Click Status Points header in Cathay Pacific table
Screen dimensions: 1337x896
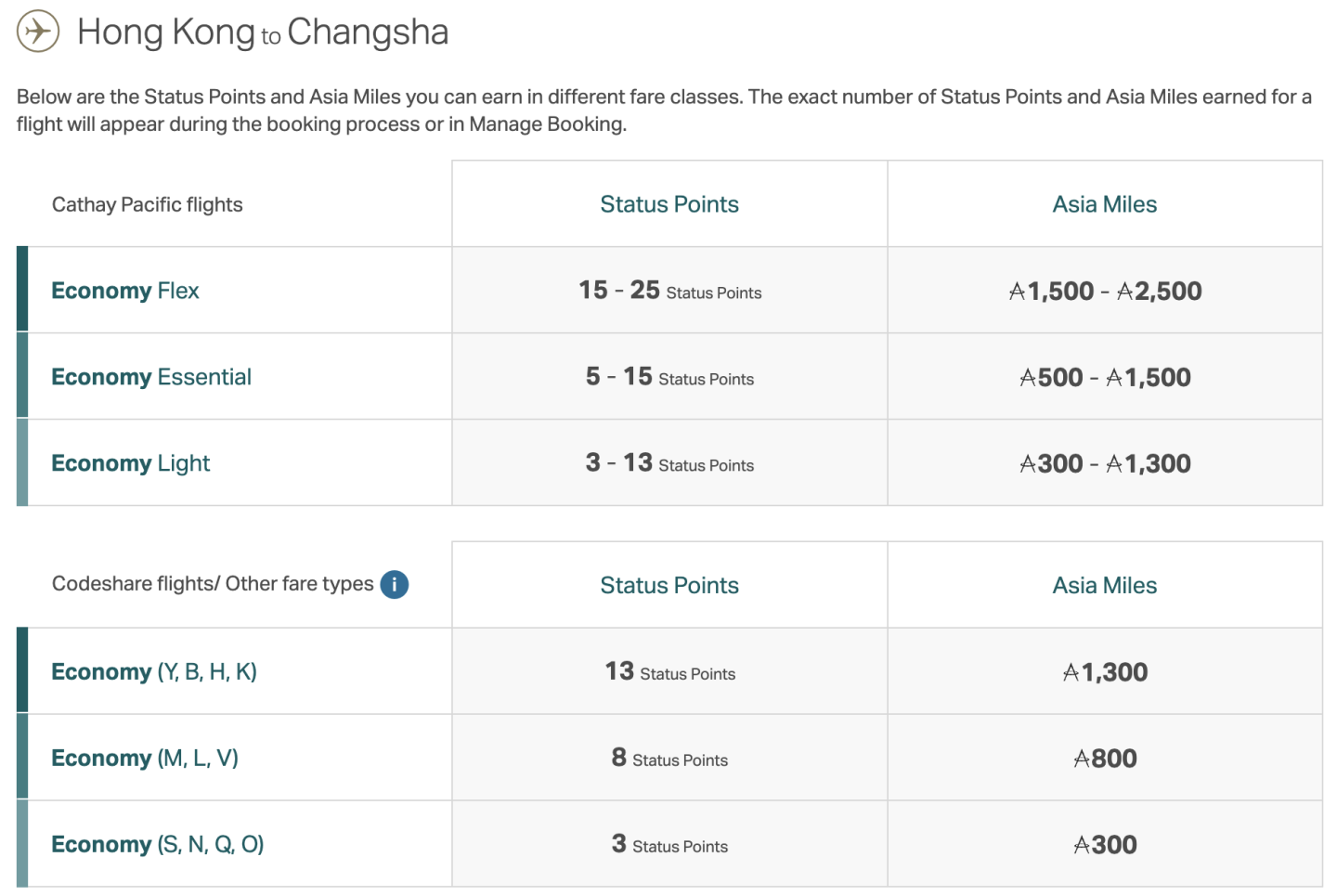tap(668, 204)
